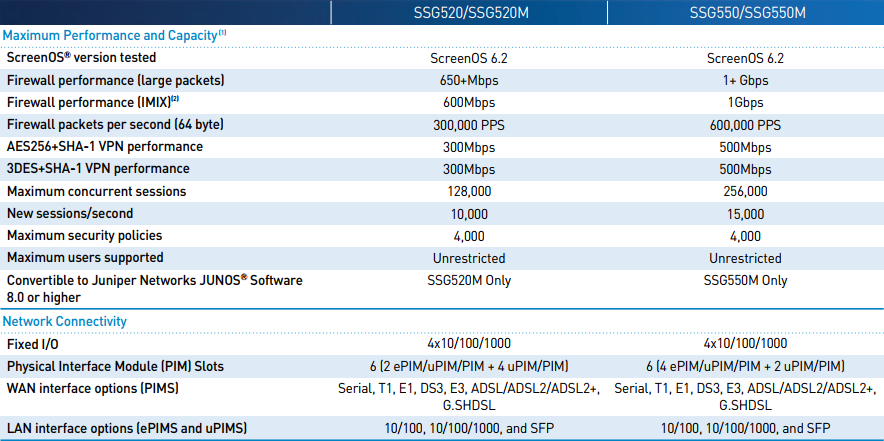Click 500Mbps in the 3DES+SHA-1 row
Screen dimensions: 884x441
(x=744, y=169)
